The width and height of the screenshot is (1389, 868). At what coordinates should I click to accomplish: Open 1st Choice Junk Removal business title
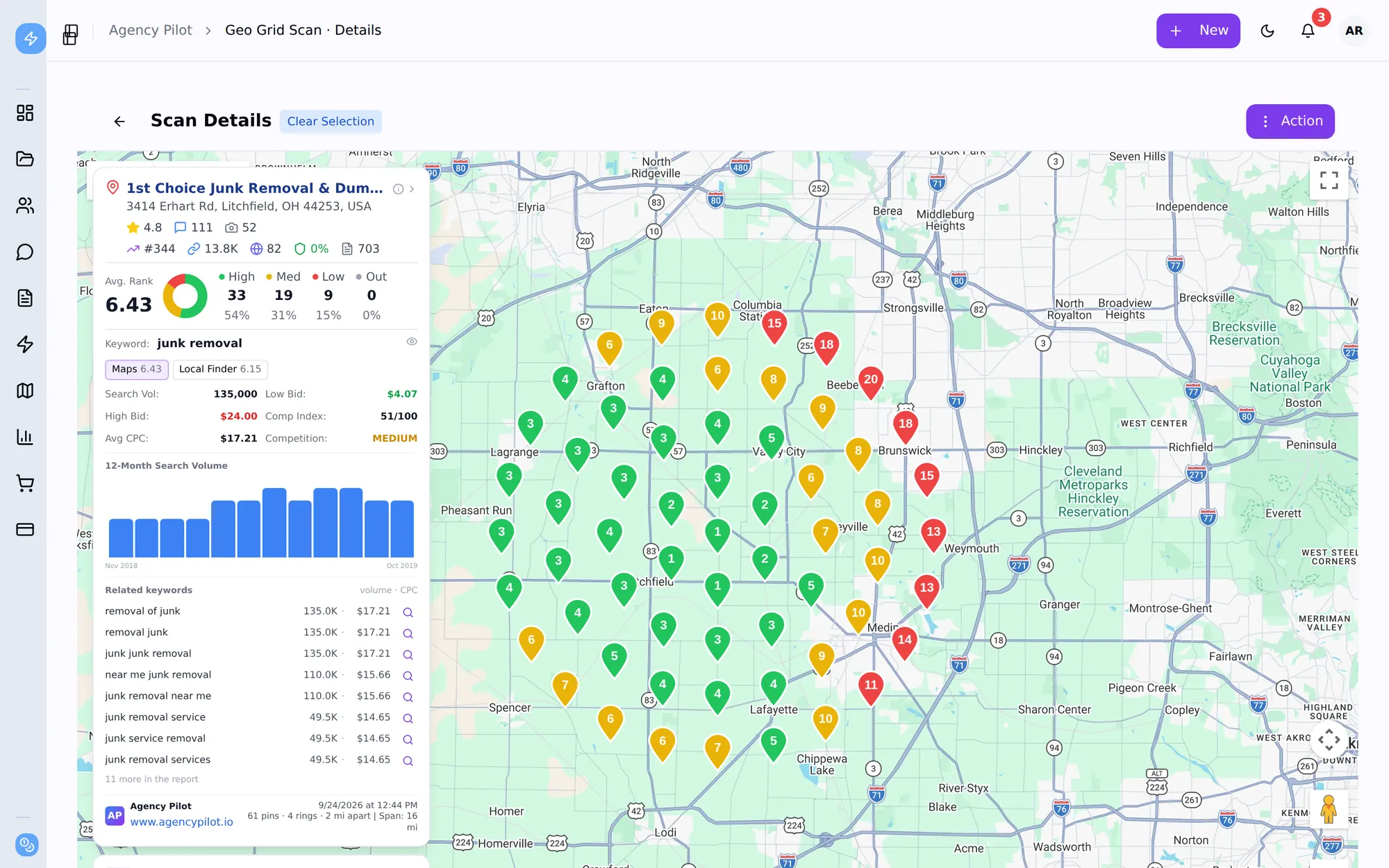254,188
